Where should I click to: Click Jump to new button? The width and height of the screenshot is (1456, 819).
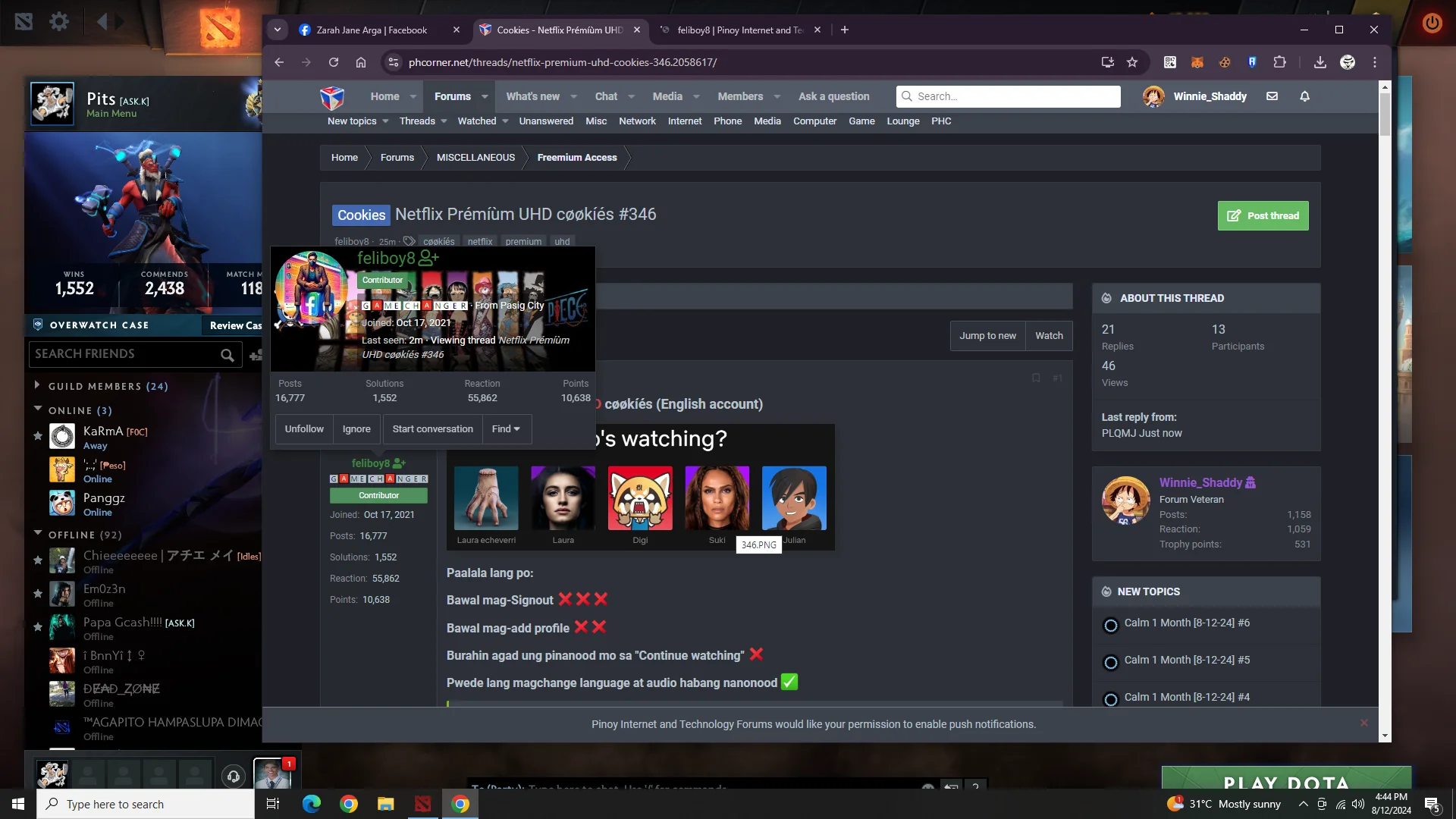pyautogui.click(x=987, y=336)
